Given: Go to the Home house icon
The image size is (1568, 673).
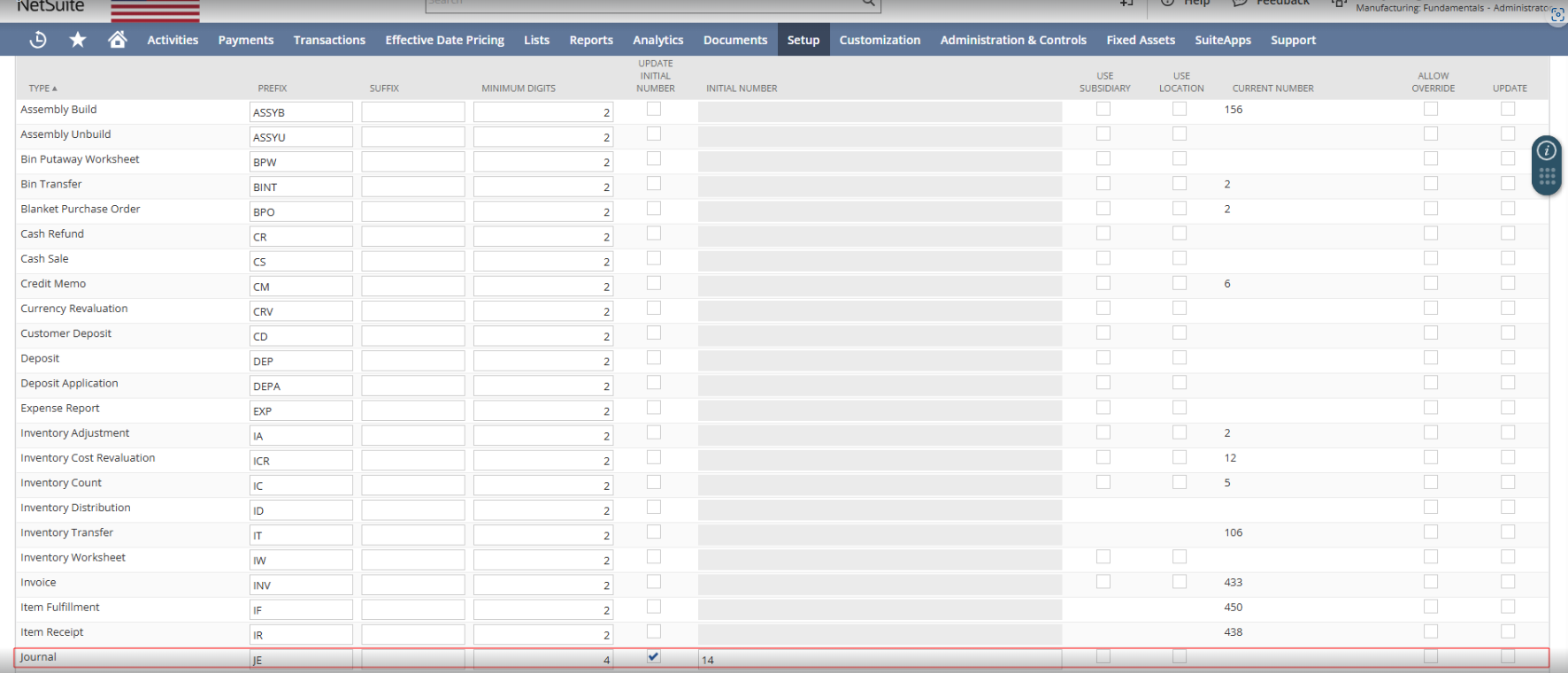Looking at the screenshot, I should point(117,40).
